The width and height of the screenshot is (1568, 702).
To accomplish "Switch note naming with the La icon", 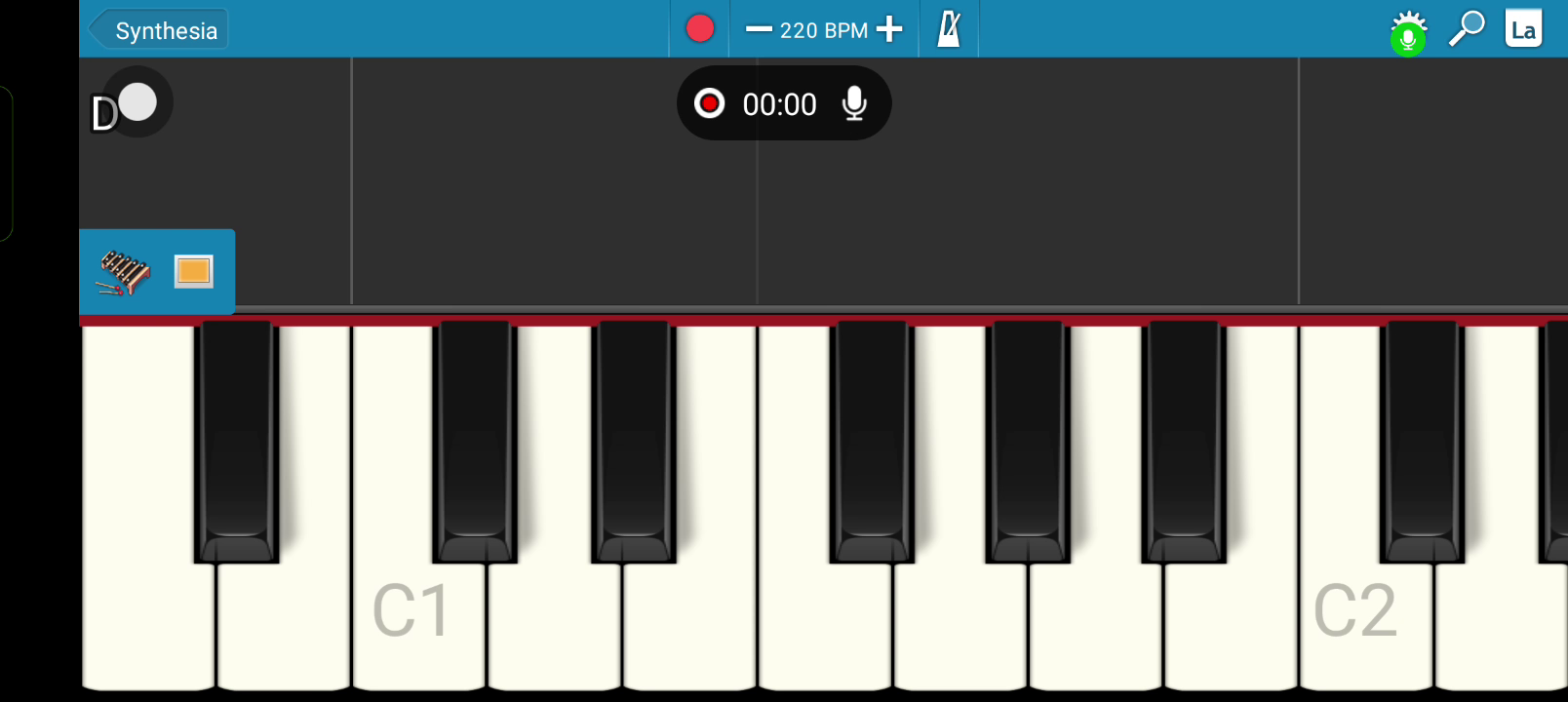I will click(x=1523, y=28).
